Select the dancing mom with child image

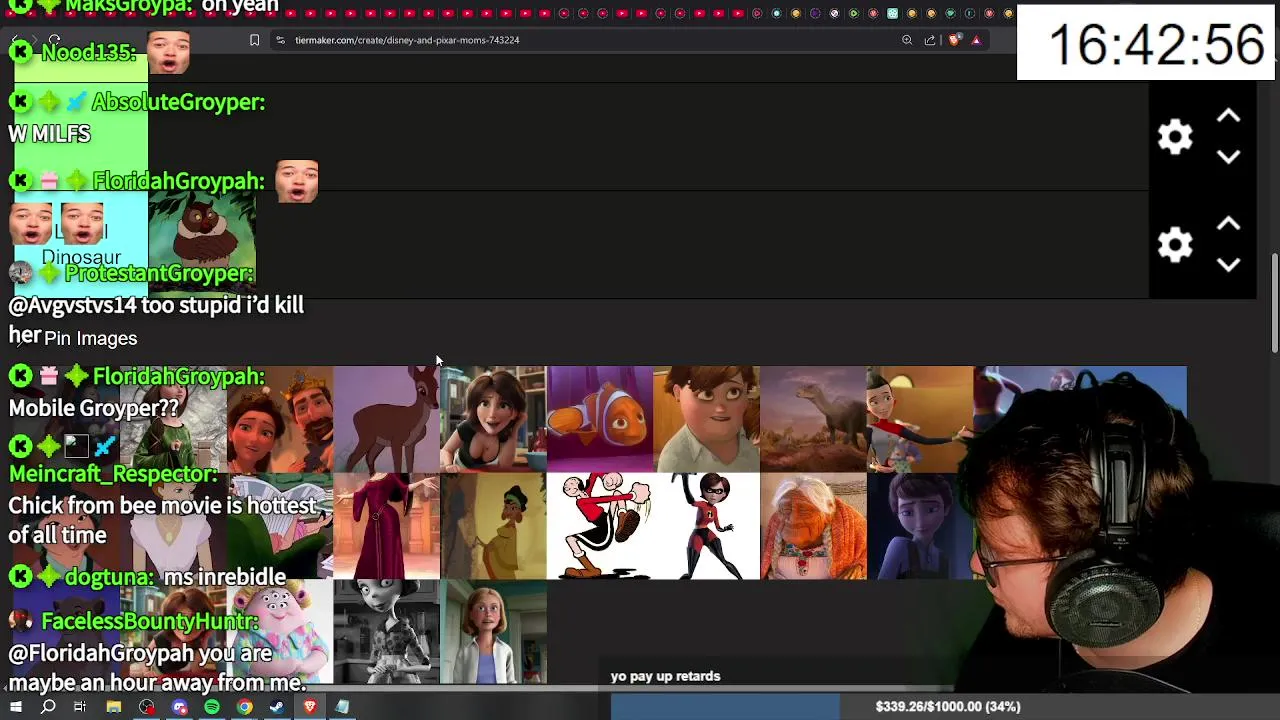click(x=920, y=418)
